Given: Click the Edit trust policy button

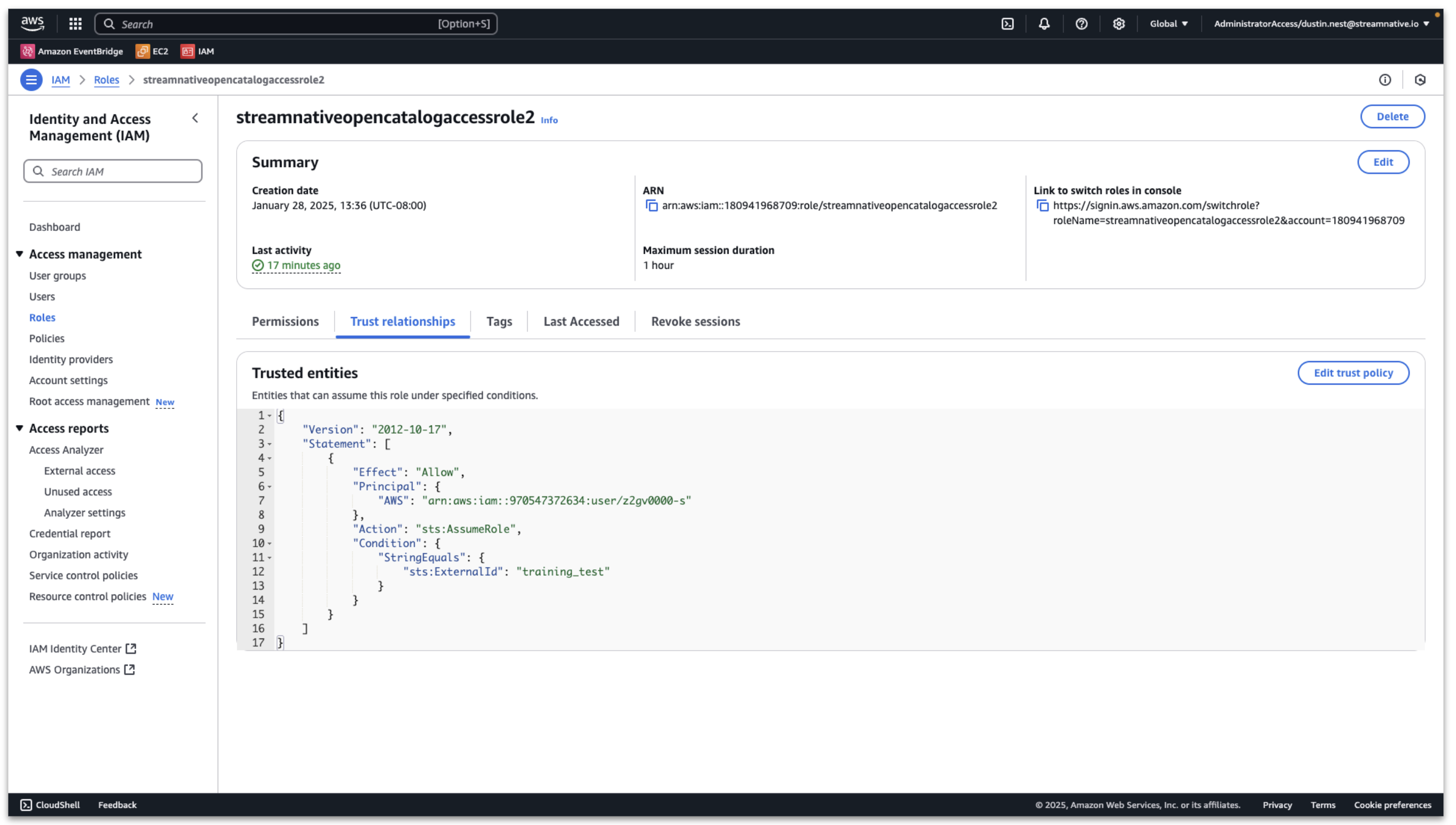Looking at the screenshot, I should 1354,372.
